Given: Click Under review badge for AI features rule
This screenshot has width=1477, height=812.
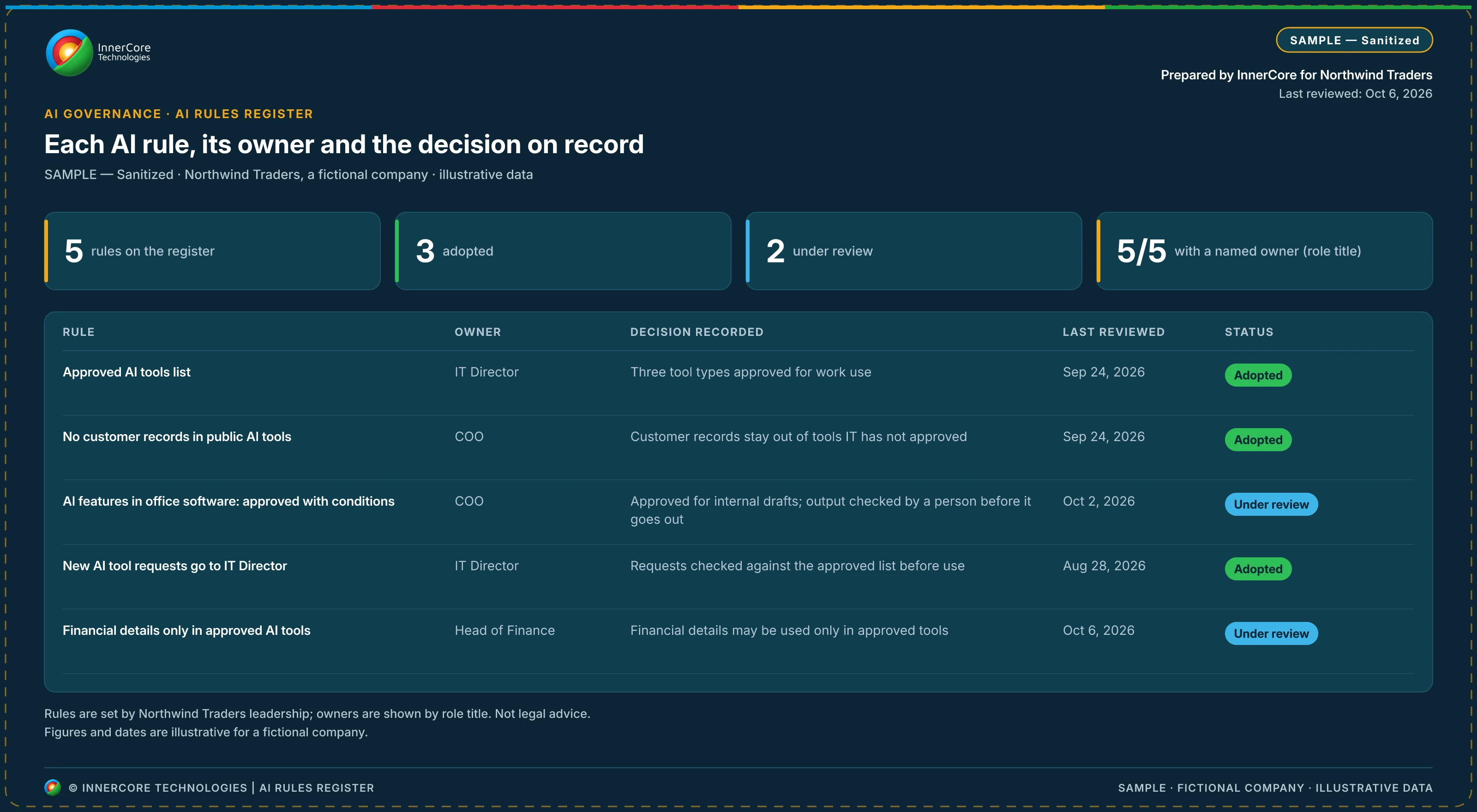Looking at the screenshot, I should (1271, 504).
